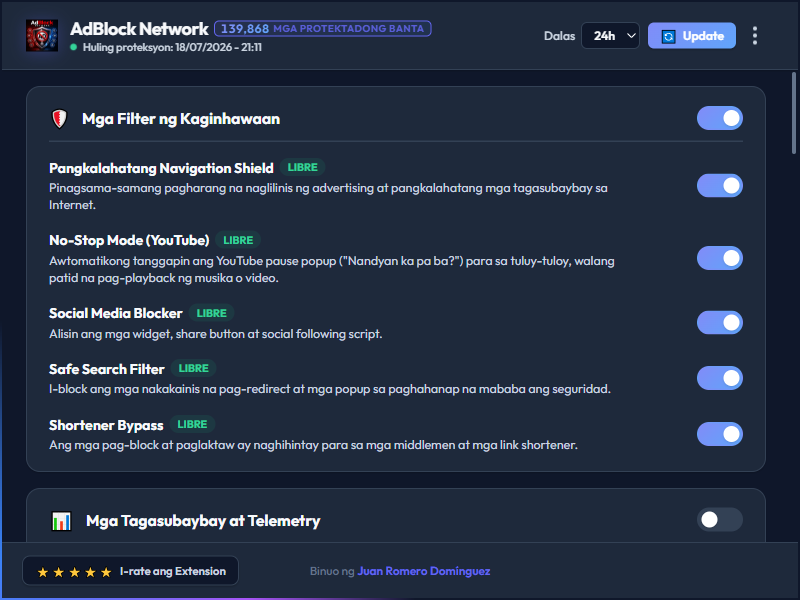Click the description starting with Awtomatikong tanggapin
The height and width of the screenshot is (600, 800).
[x=332, y=269]
